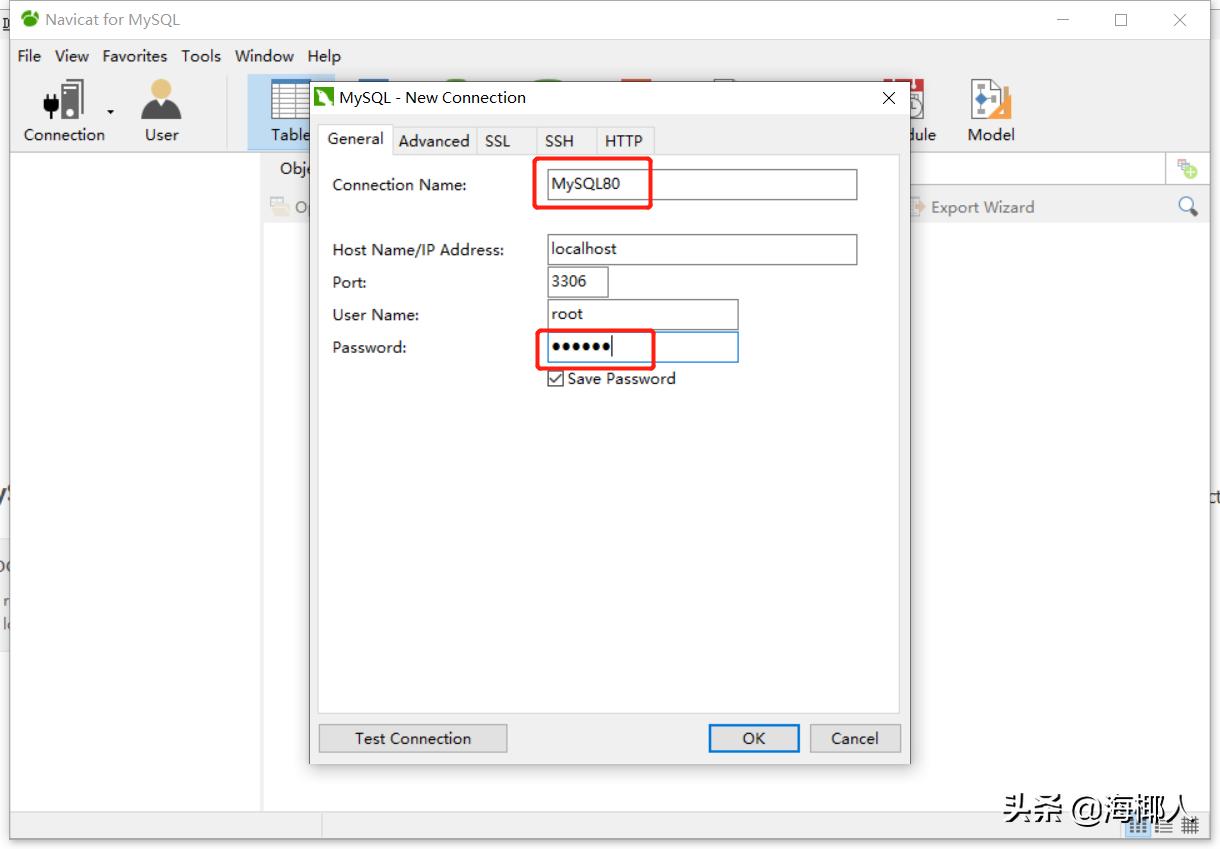Click the green plus icon at top right
Image resolution: width=1220 pixels, height=849 pixels.
coord(1187,168)
